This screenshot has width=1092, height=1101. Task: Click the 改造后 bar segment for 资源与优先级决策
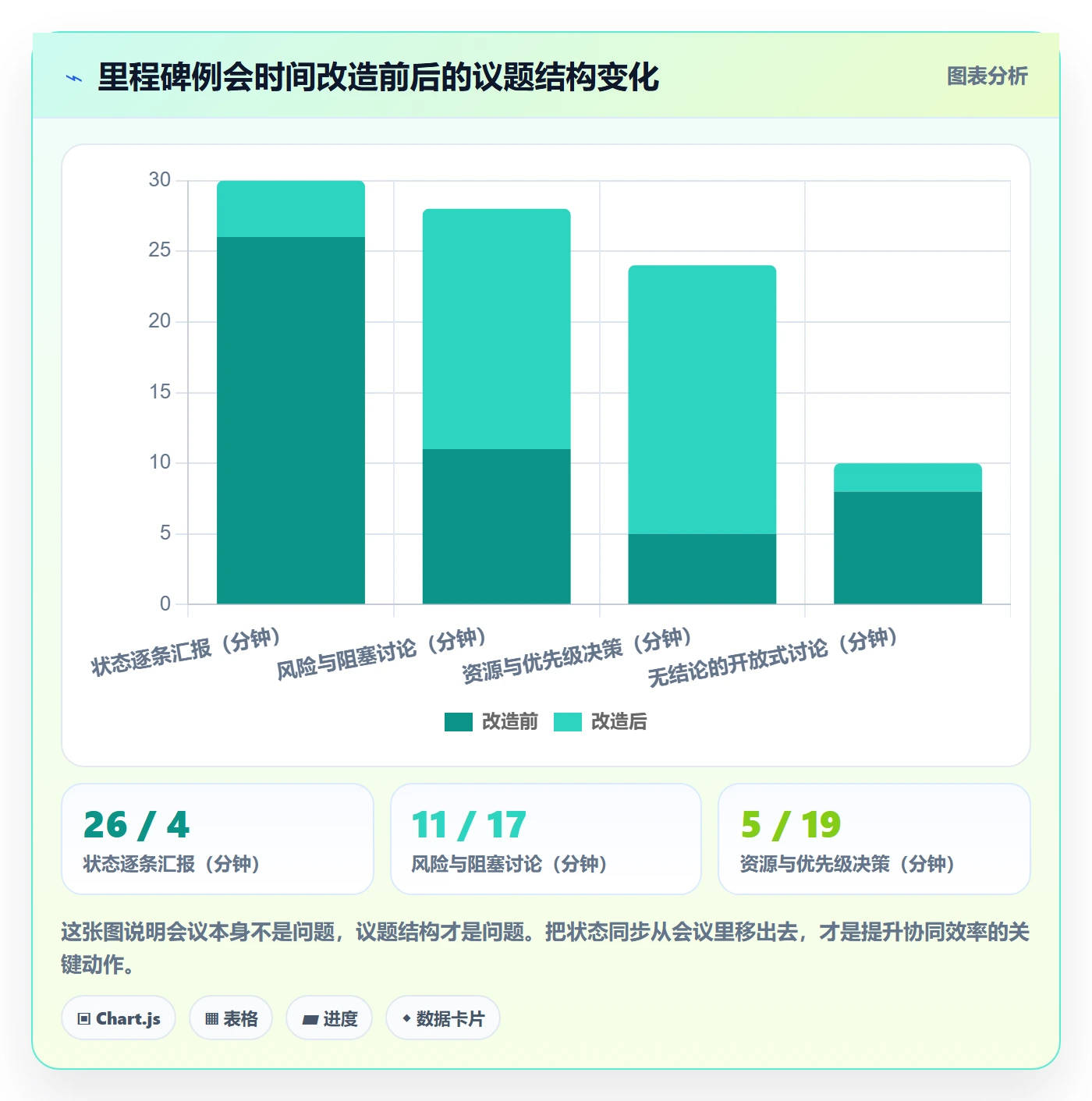coord(702,400)
